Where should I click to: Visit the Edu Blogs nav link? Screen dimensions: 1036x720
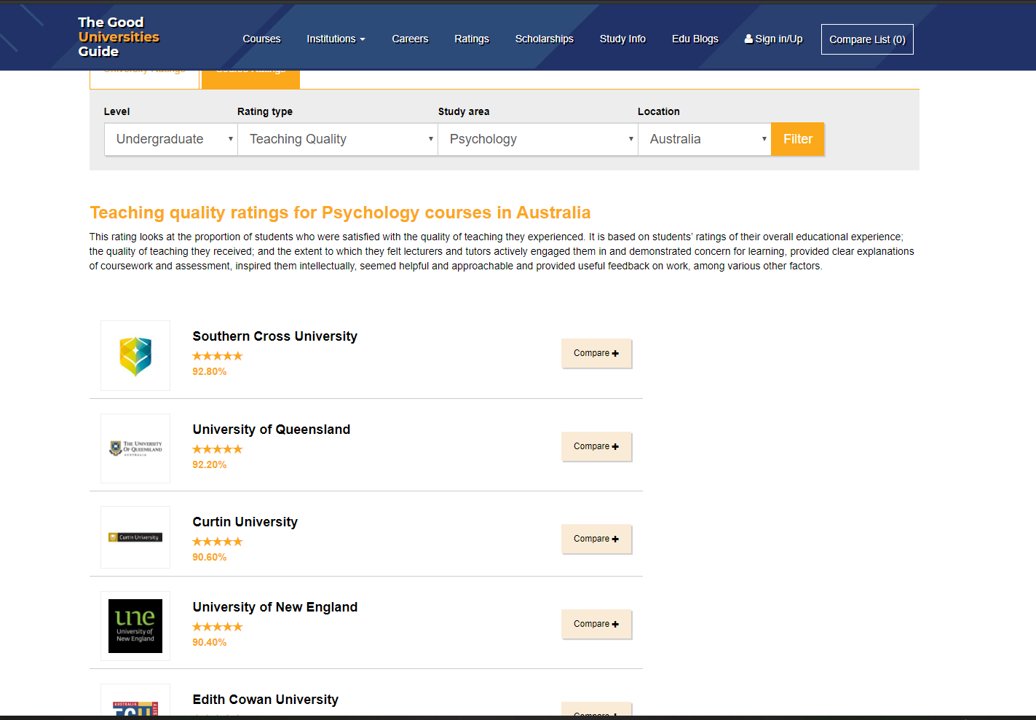coord(694,39)
